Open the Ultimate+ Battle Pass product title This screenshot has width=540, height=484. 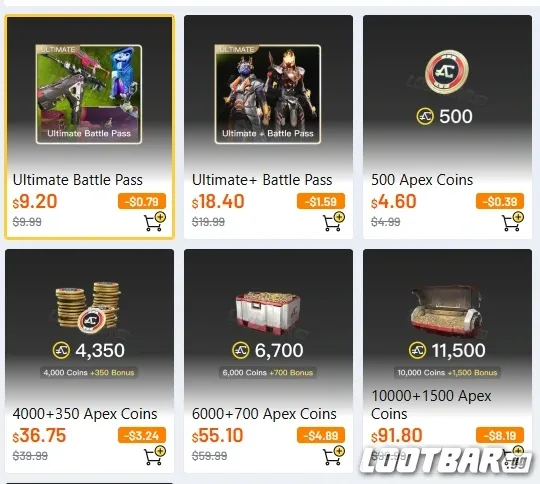point(262,180)
